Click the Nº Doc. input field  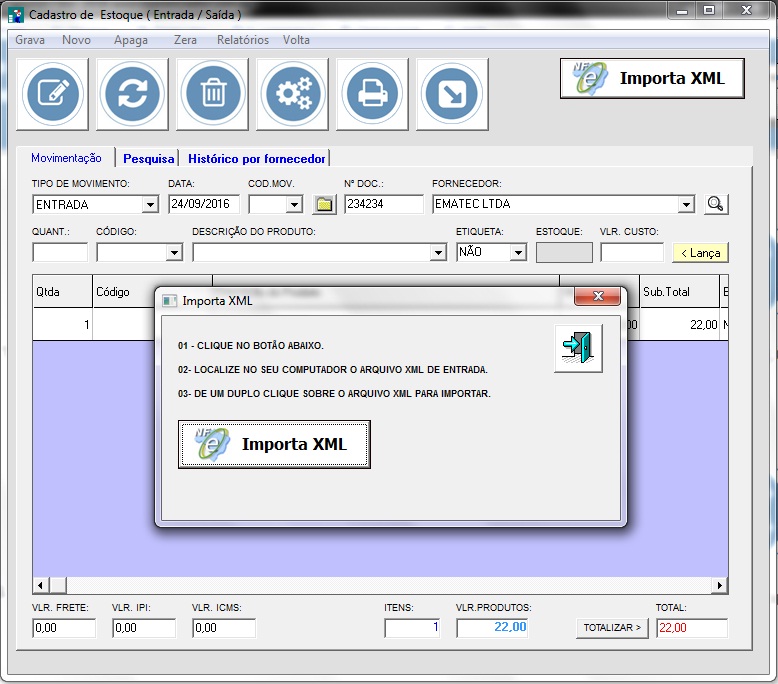click(x=384, y=204)
